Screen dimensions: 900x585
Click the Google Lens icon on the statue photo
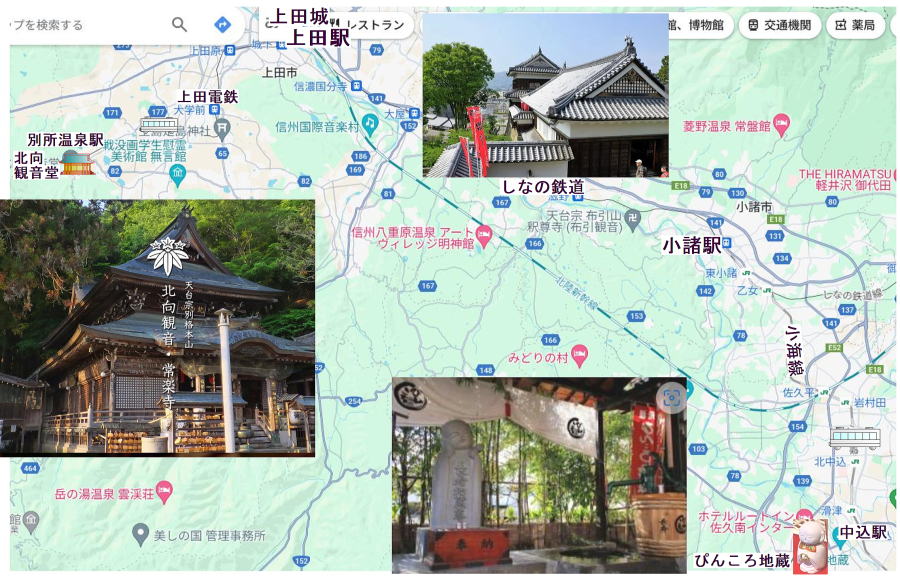[x=671, y=397]
